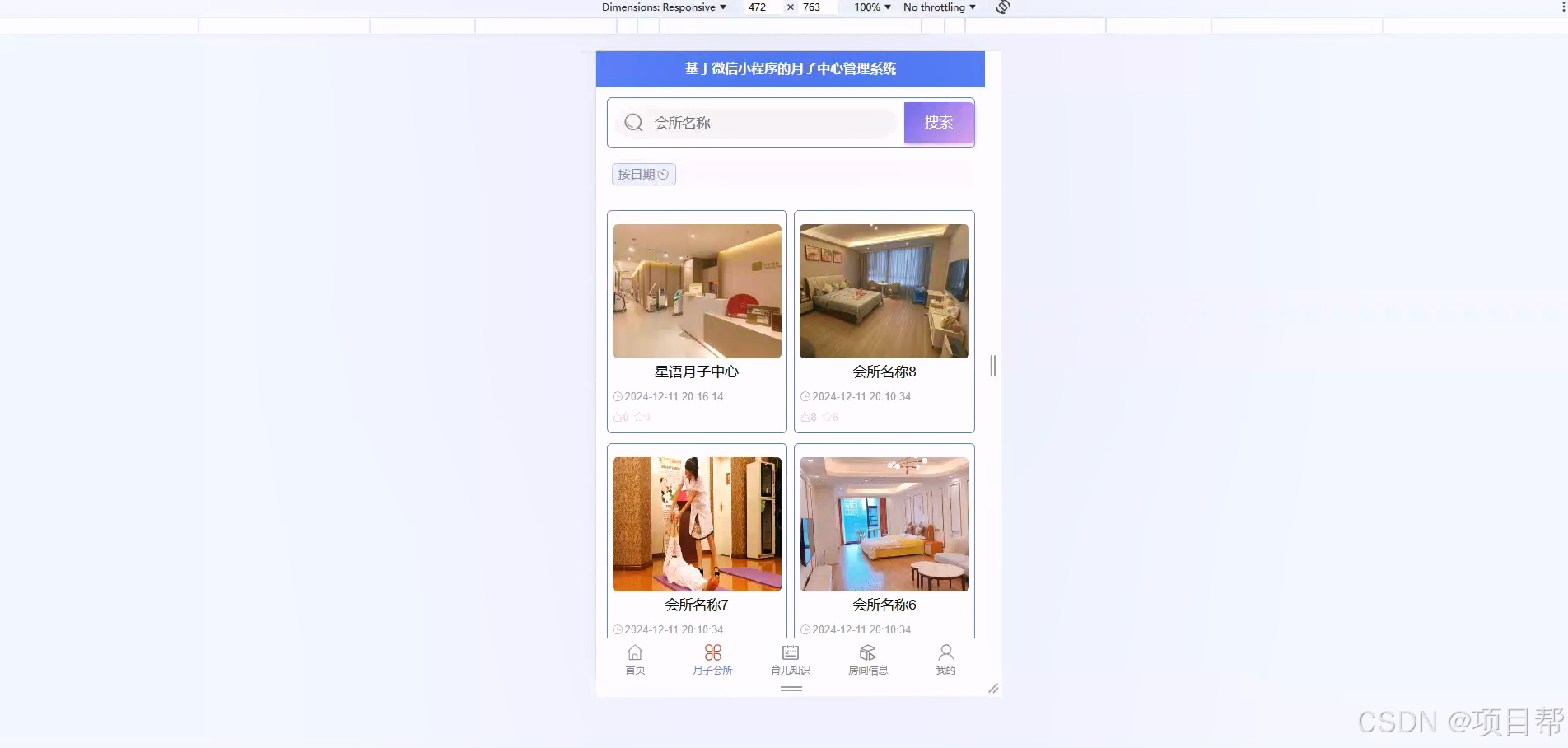Toggle the like on 会所名称7 card
1568x748 pixels.
point(619,649)
